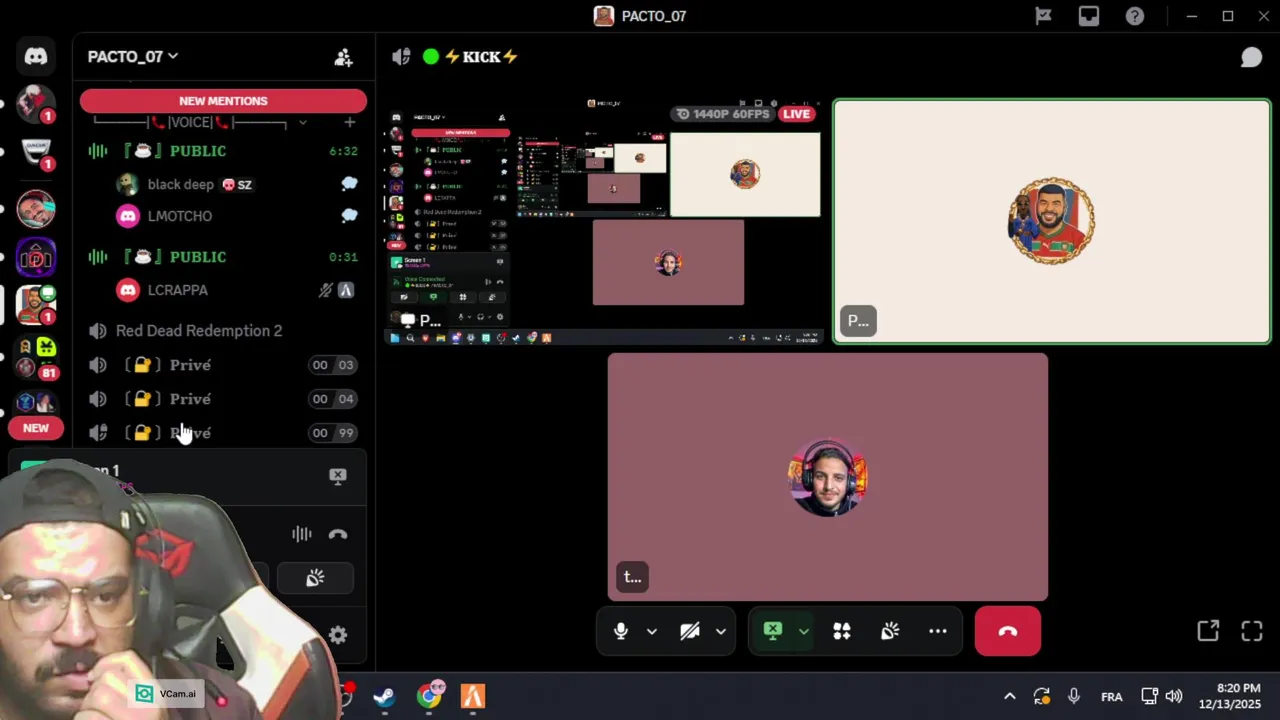Enter fullscreen call view
The height and width of the screenshot is (720, 1280).
(x=1252, y=631)
